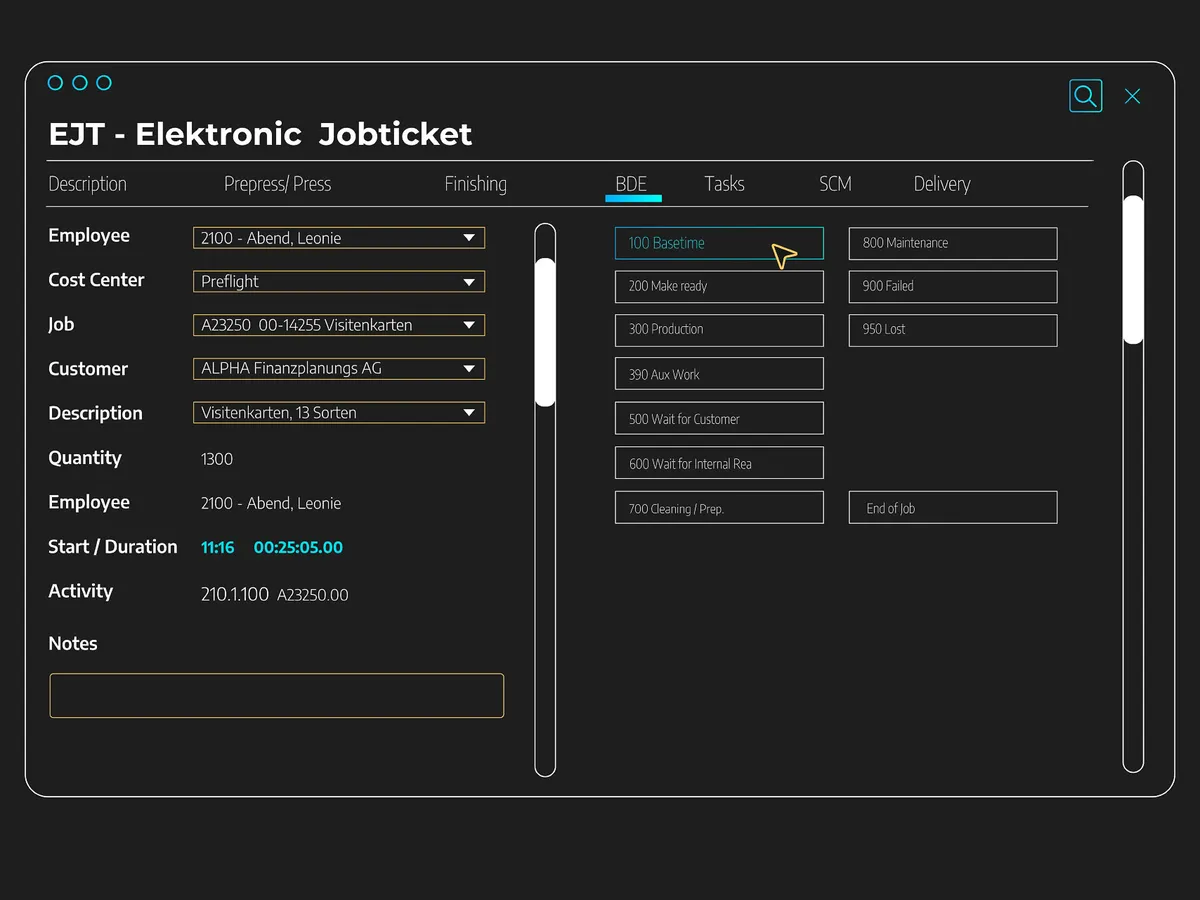Open the Customer dropdown list
The height and width of the screenshot is (900, 1200).
tap(468, 369)
